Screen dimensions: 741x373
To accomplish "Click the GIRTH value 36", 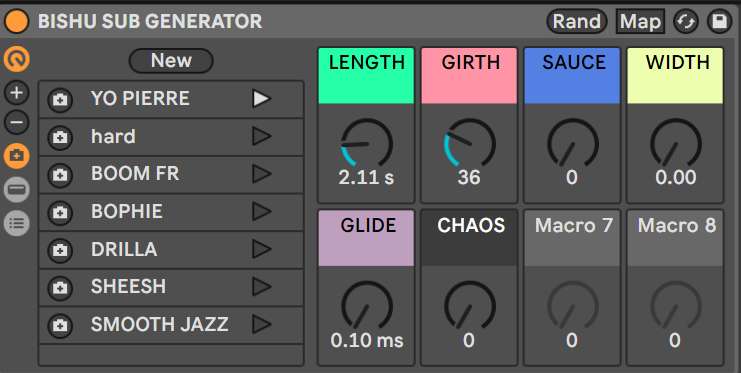I will pos(469,178).
